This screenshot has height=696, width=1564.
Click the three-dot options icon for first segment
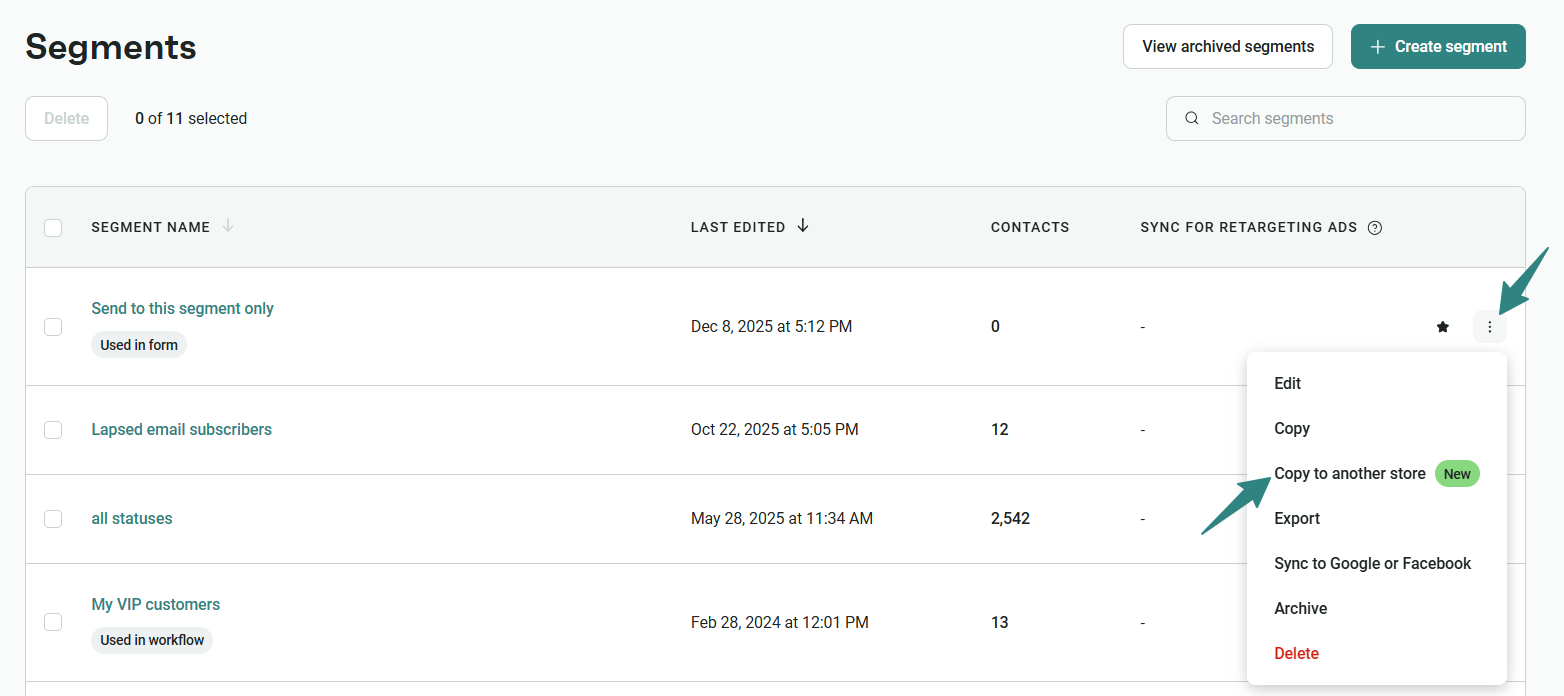[1489, 327]
